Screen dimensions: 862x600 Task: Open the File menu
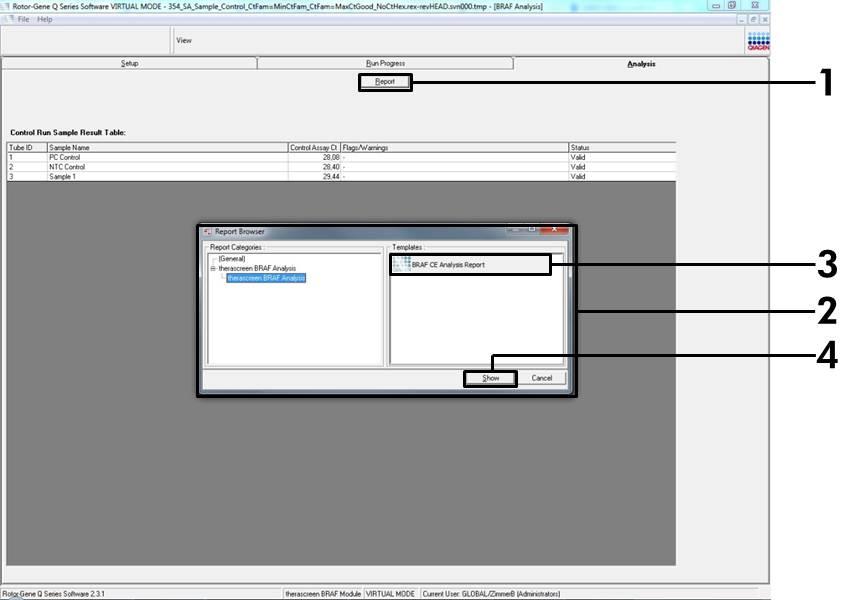pos(23,19)
